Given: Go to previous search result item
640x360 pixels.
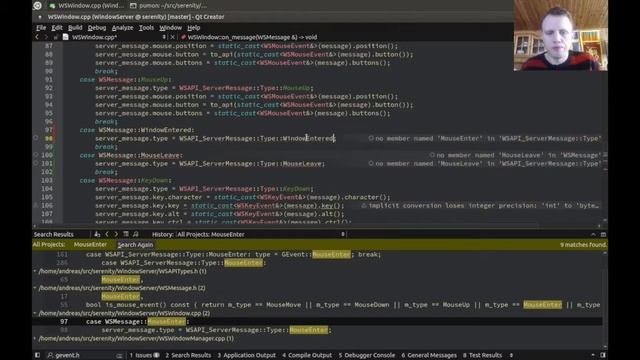Looking at the screenshot, I should pos(107,234).
